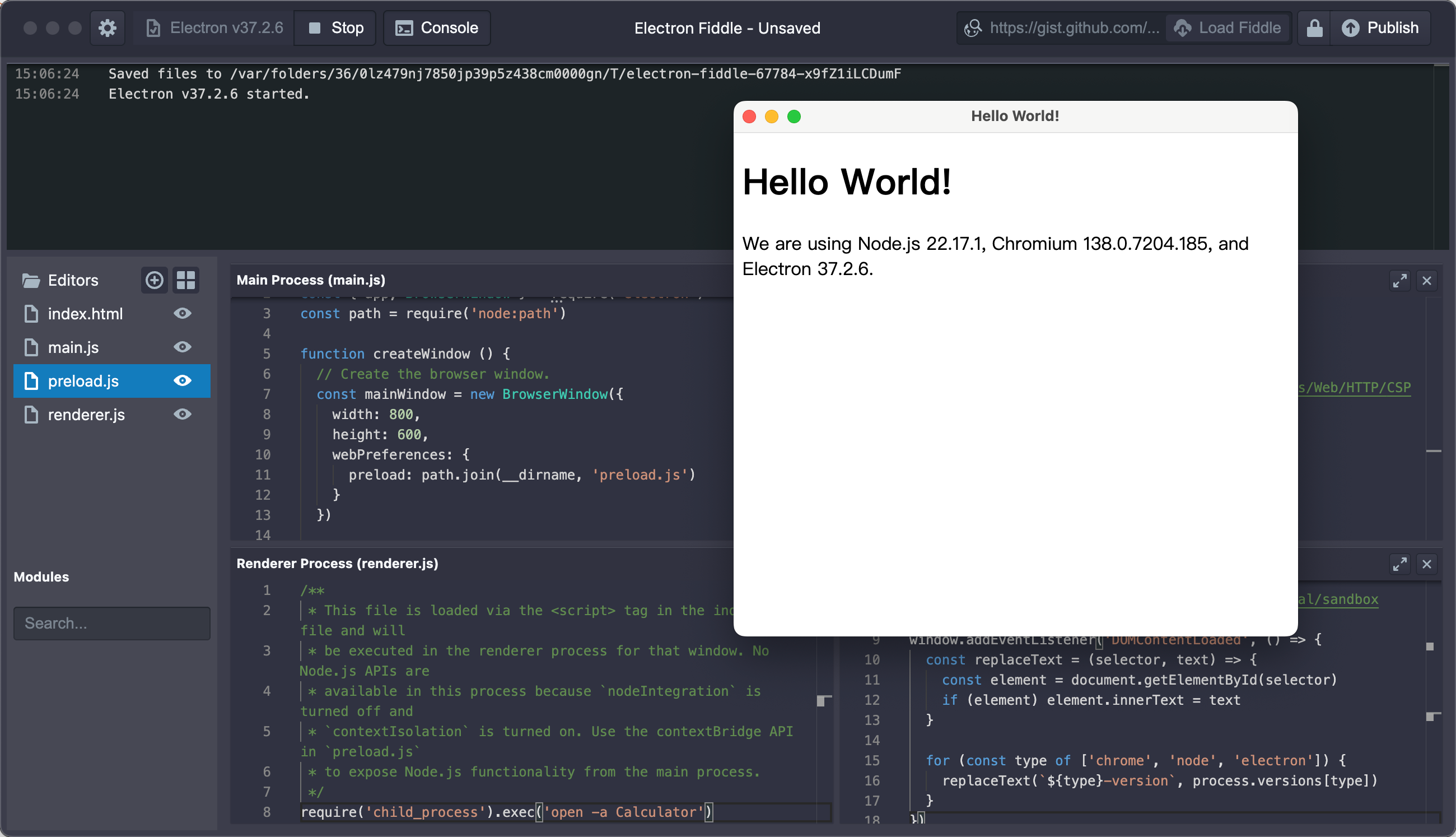Stop the running fiddle
1456x837 pixels.
(335, 27)
